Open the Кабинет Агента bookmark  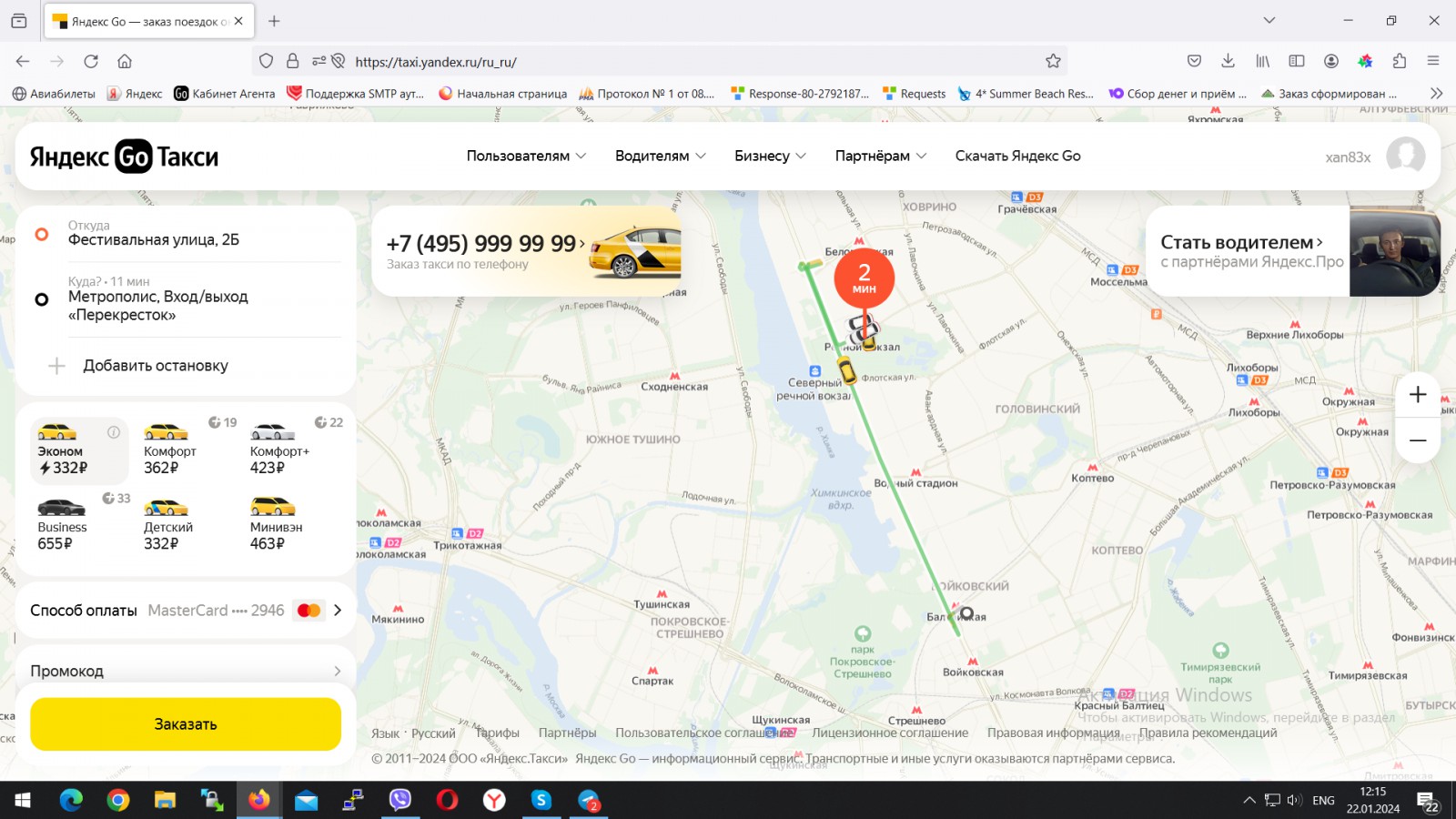(225, 94)
